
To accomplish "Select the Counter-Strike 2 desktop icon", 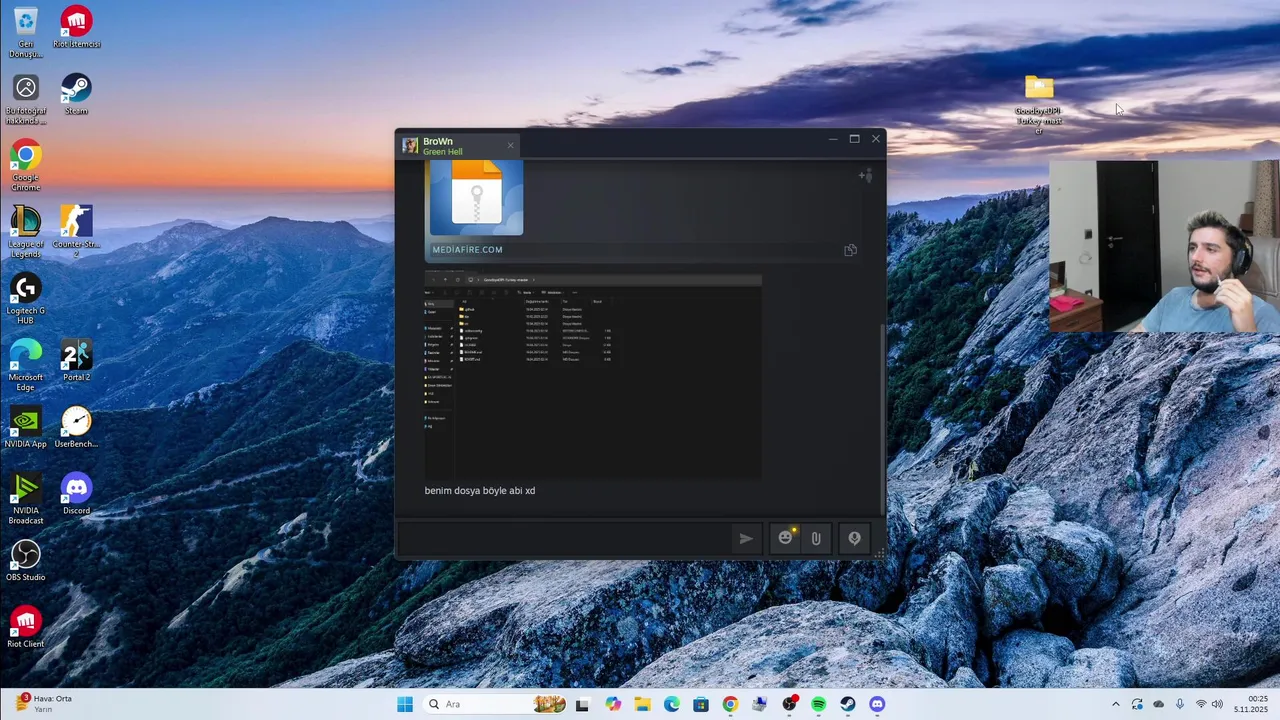I will pyautogui.click(x=76, y=232).
